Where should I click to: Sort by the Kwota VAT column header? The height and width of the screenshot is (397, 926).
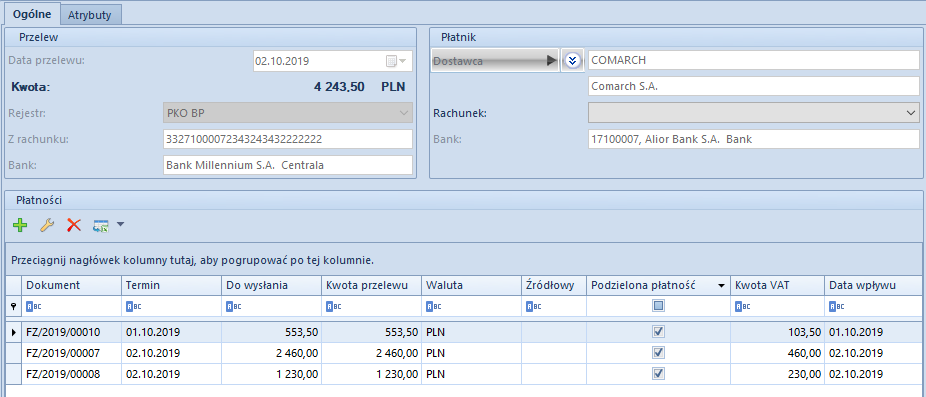777,286
